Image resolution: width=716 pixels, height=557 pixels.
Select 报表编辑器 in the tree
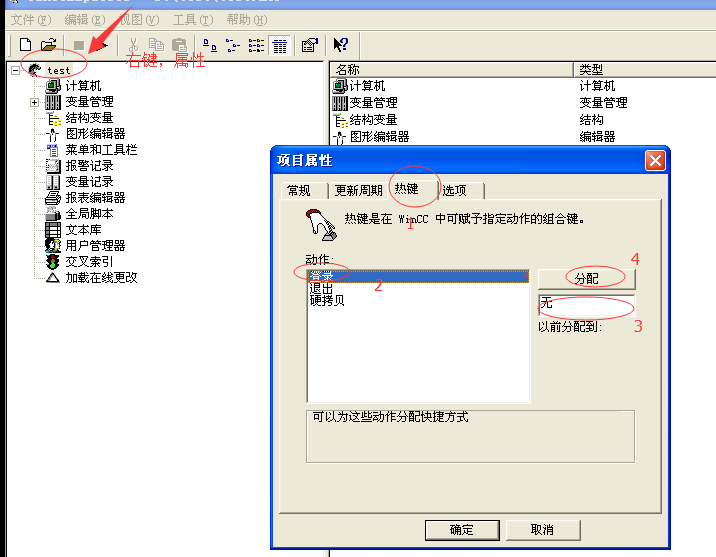95,198
